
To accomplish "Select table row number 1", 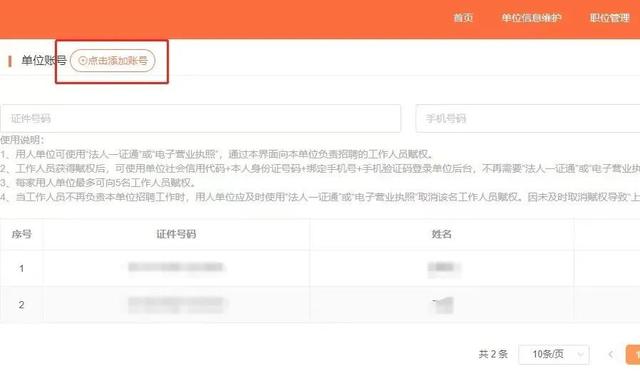I will coord(320,268).
